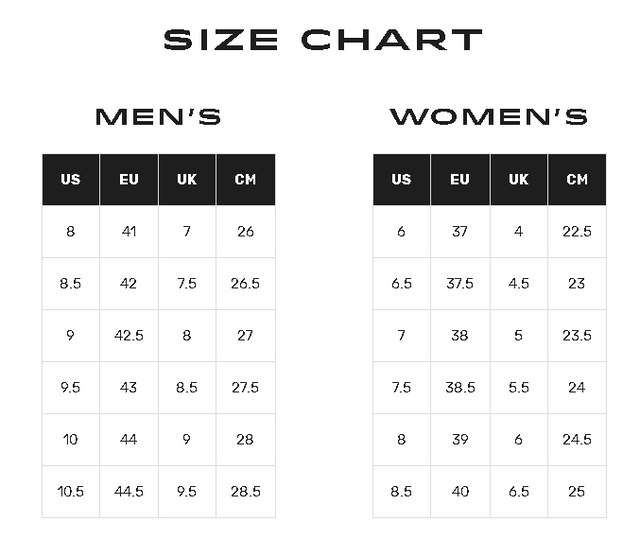The height and width of the screenshot is (557, 640).
Task: Pick men's EU size 41 cell
Action: click(x=129, y=232)
